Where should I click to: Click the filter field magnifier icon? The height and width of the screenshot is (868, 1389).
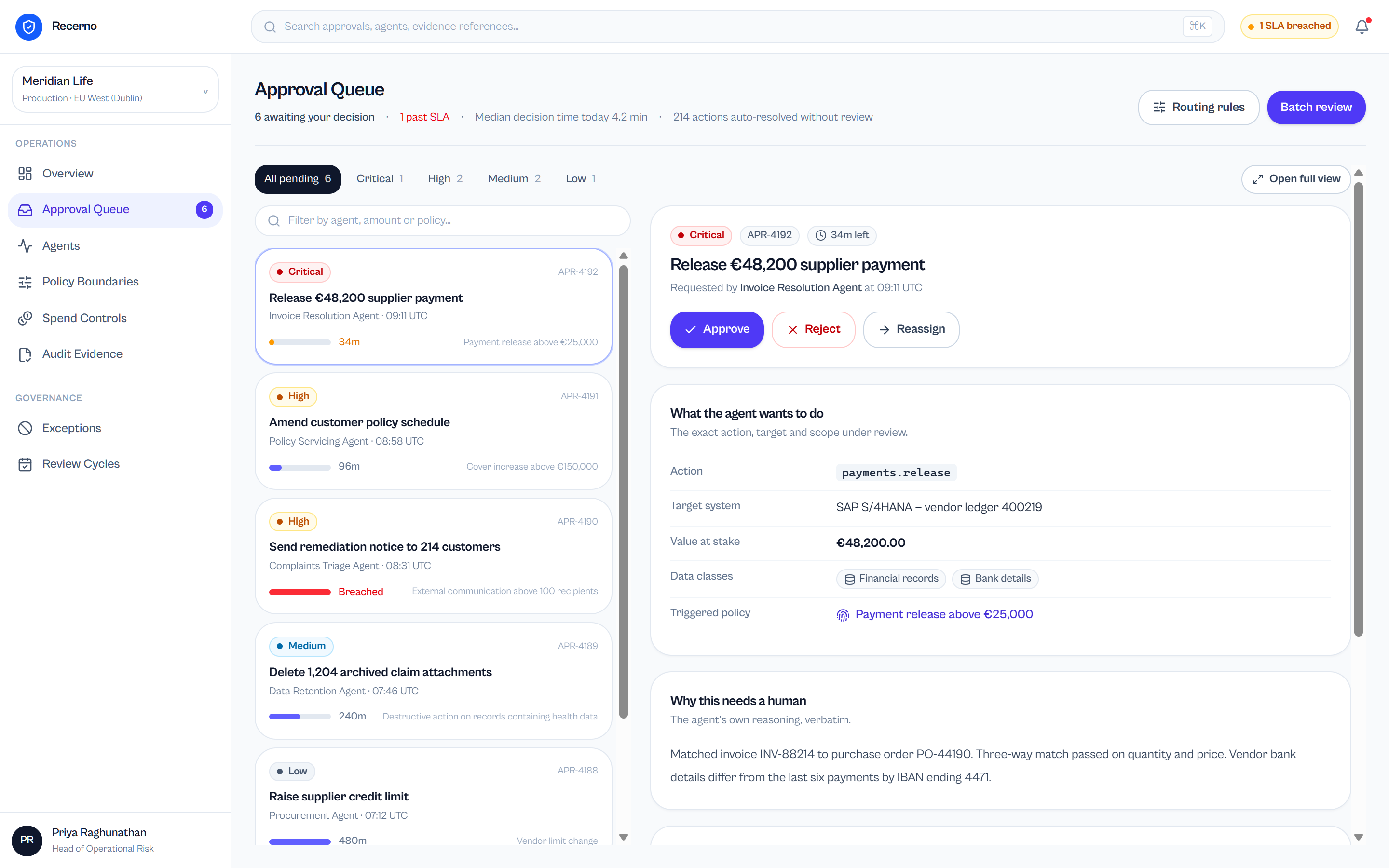(x=274, y=220)
